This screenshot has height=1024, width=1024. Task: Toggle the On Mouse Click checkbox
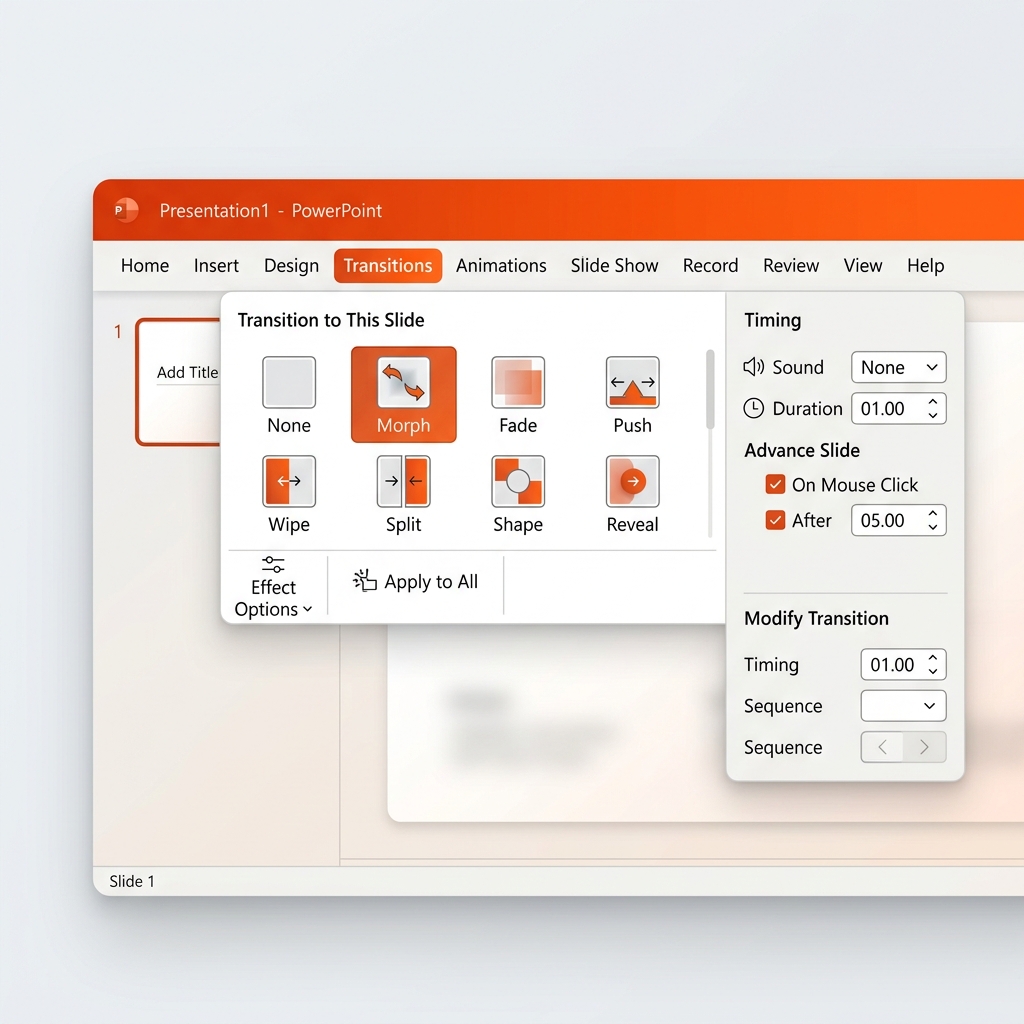pyautogui.click(x=775, y=485)
